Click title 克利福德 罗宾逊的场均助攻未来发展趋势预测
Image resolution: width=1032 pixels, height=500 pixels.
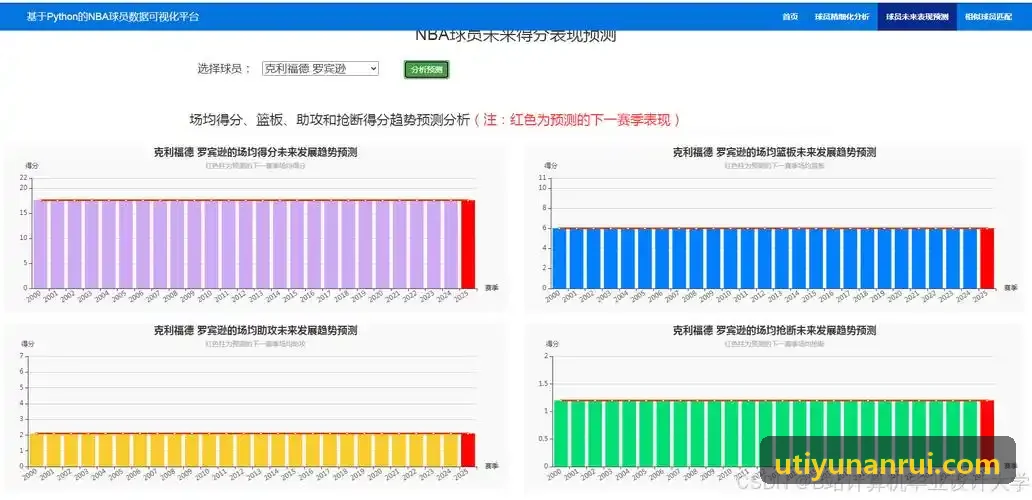tap(255, 330)
